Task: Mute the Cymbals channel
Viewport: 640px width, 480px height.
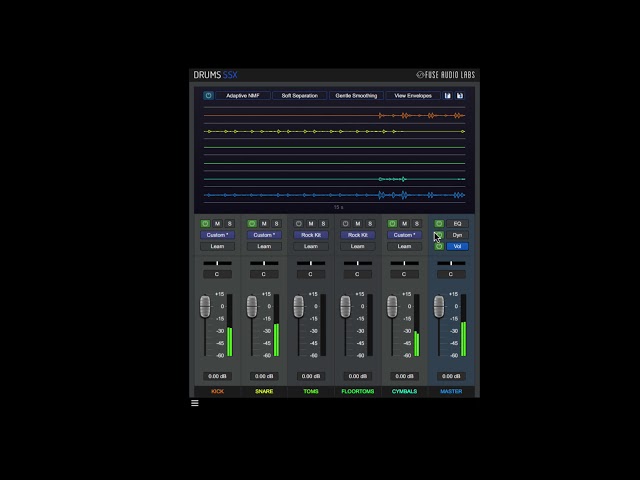Action: tap(404, 224)
